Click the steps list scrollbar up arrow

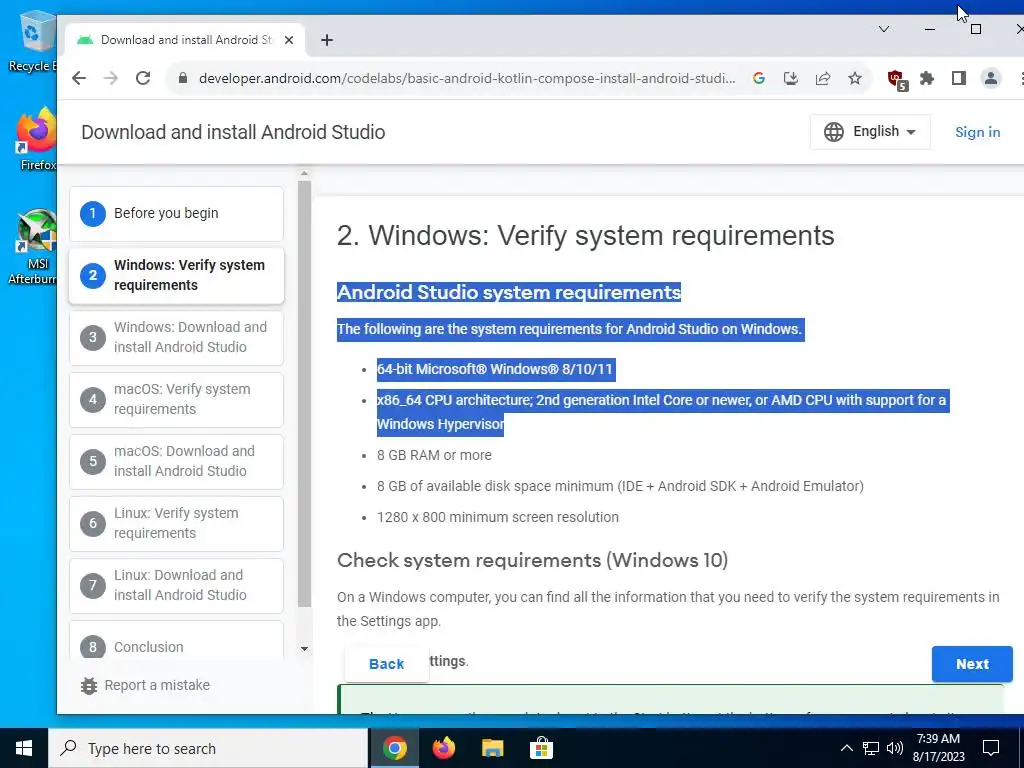(x=304, y=174)
